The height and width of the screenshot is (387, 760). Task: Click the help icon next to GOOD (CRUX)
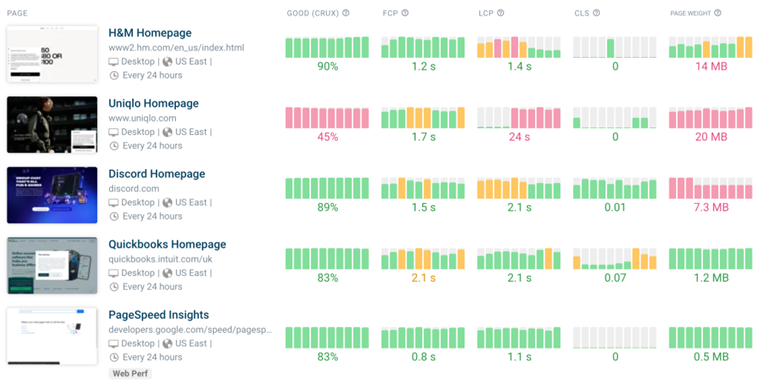click(346, 13)
